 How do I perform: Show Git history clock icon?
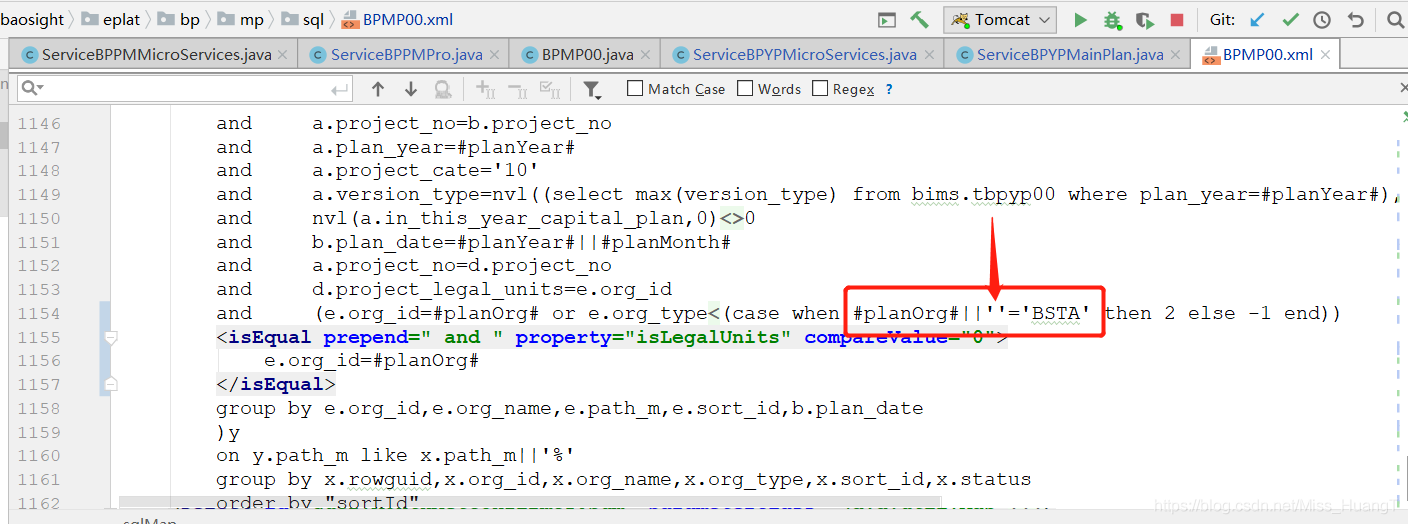pos(1322,19)
